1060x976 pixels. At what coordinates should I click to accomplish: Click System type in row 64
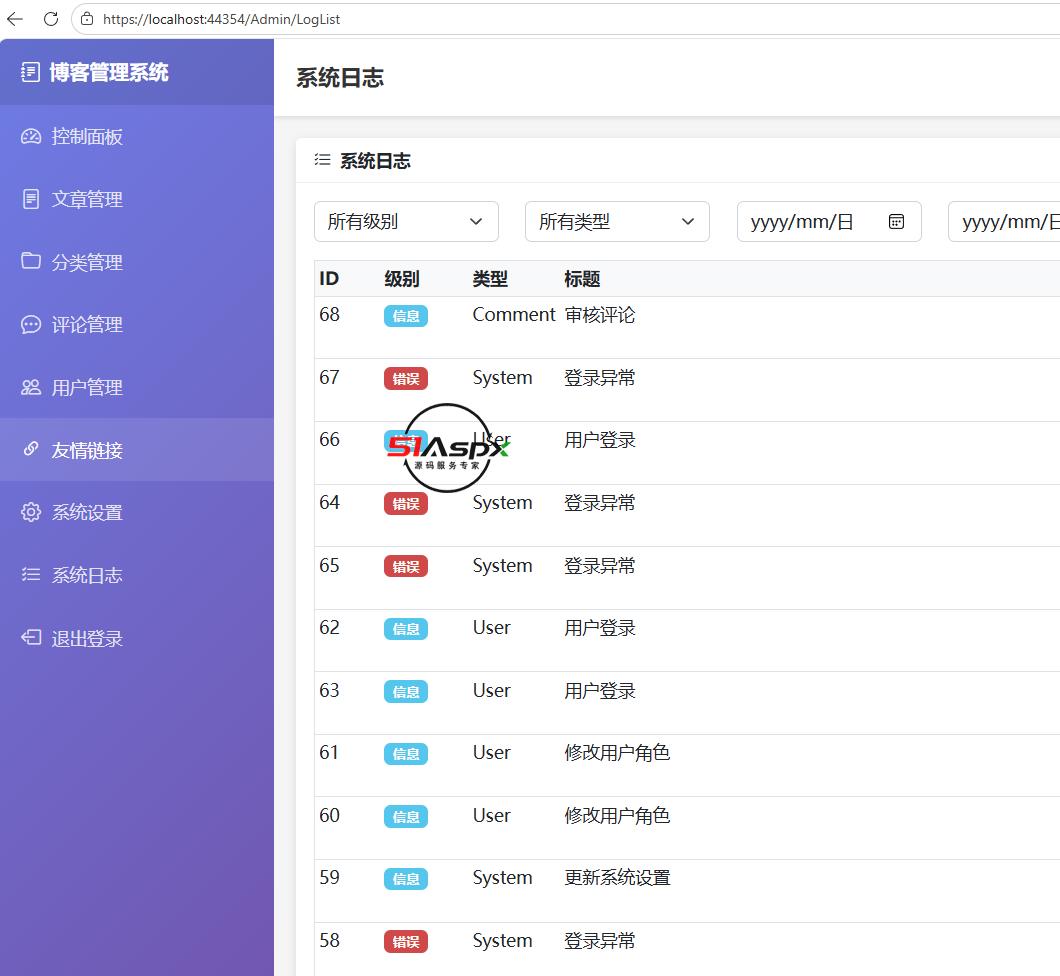[502, 503]
